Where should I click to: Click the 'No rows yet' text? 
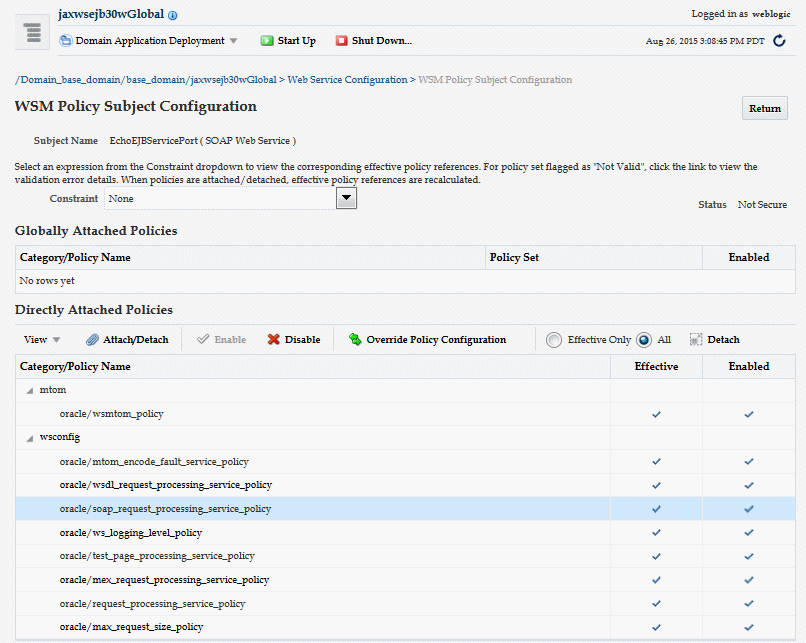[47, 281]
